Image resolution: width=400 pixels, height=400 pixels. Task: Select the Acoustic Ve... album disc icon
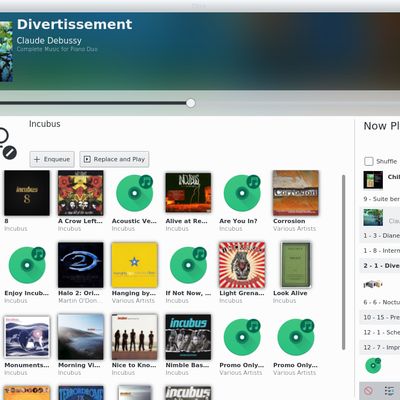coord(135,193)
